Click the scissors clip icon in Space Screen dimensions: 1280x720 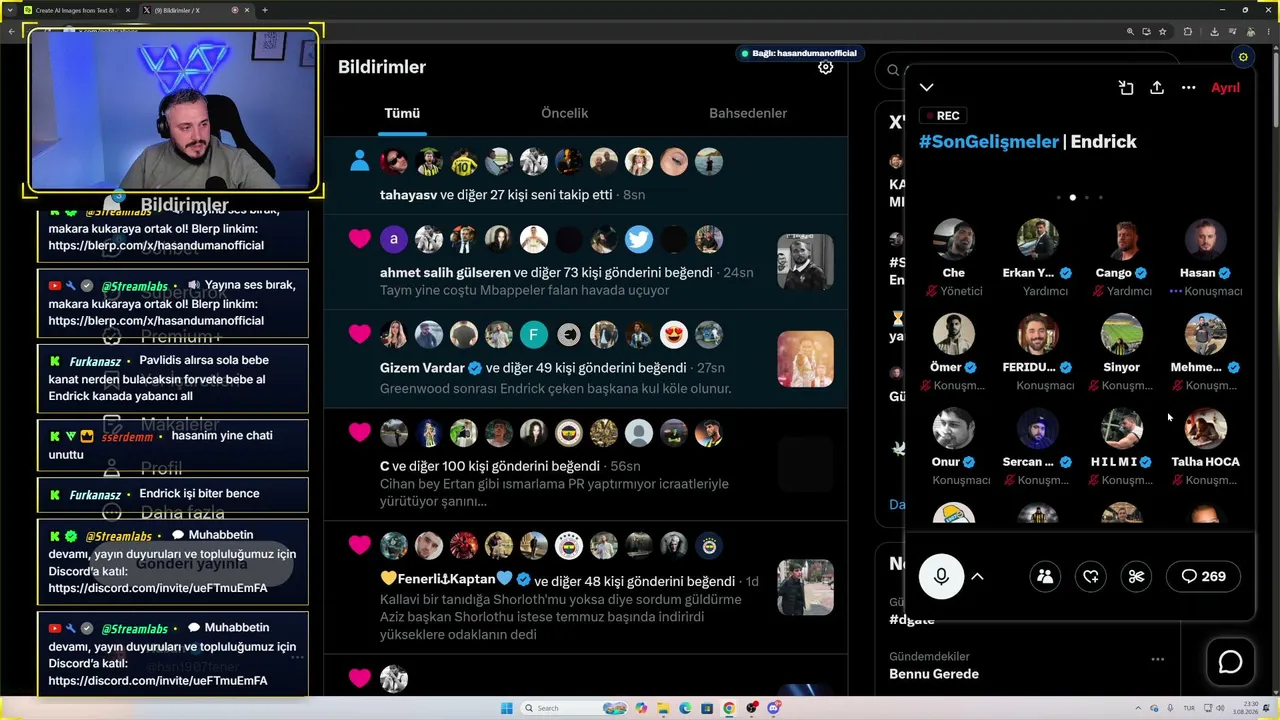pos(1136,576)
